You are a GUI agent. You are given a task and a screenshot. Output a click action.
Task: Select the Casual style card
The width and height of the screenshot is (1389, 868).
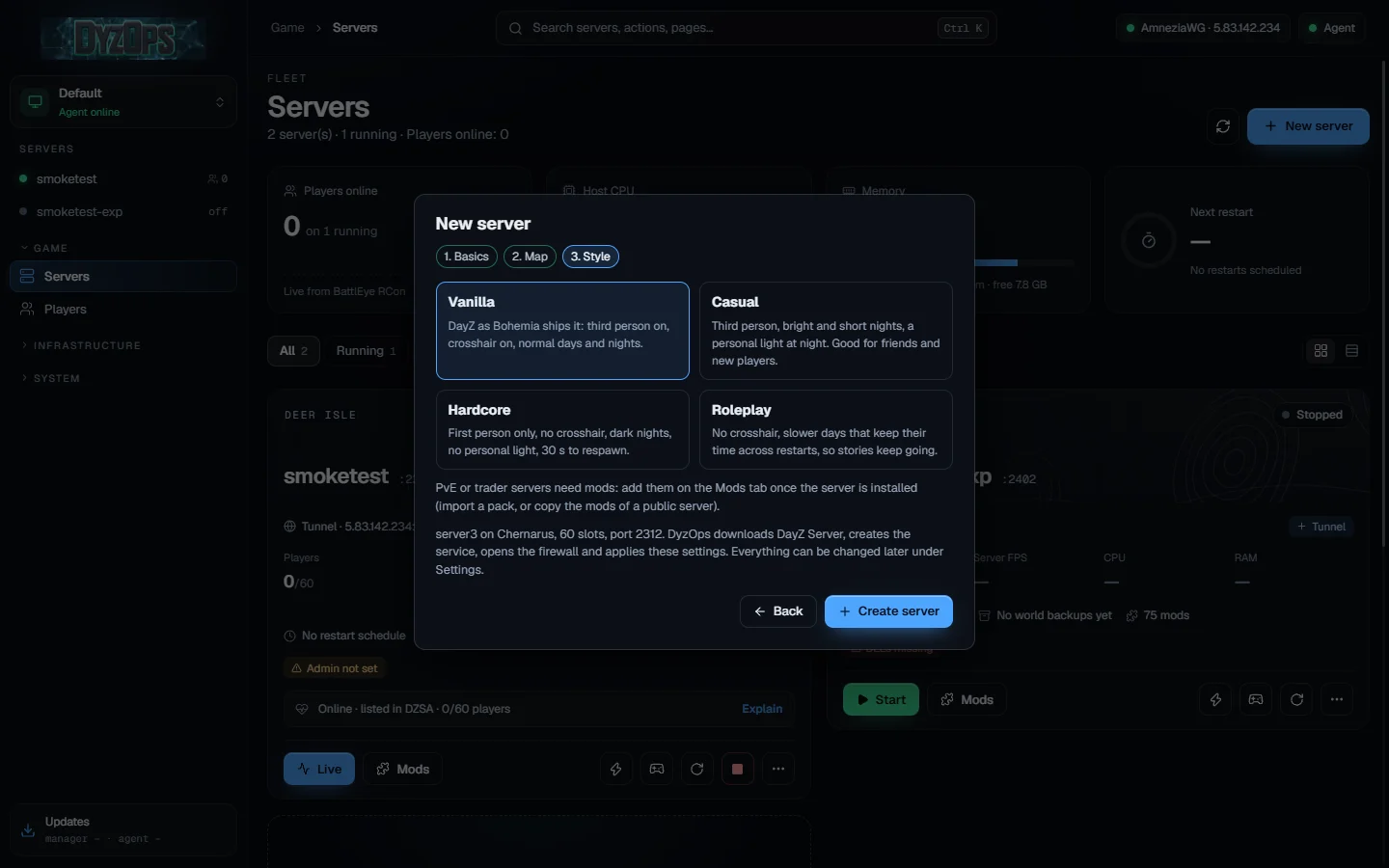tap(826, 331)
